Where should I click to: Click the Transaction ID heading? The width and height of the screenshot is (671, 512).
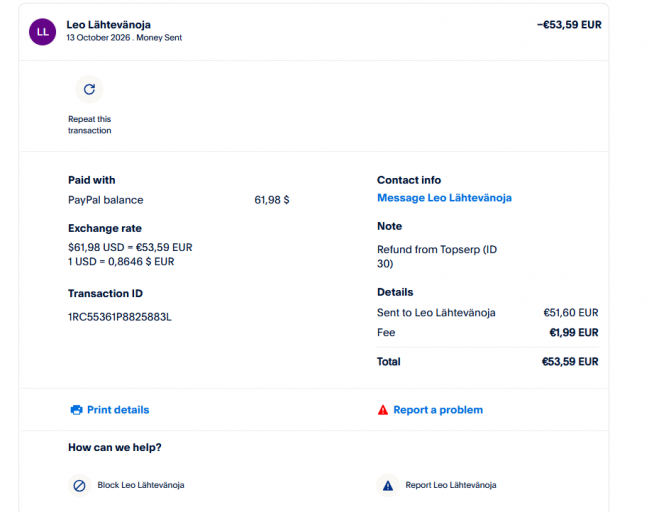coord(105,294)
